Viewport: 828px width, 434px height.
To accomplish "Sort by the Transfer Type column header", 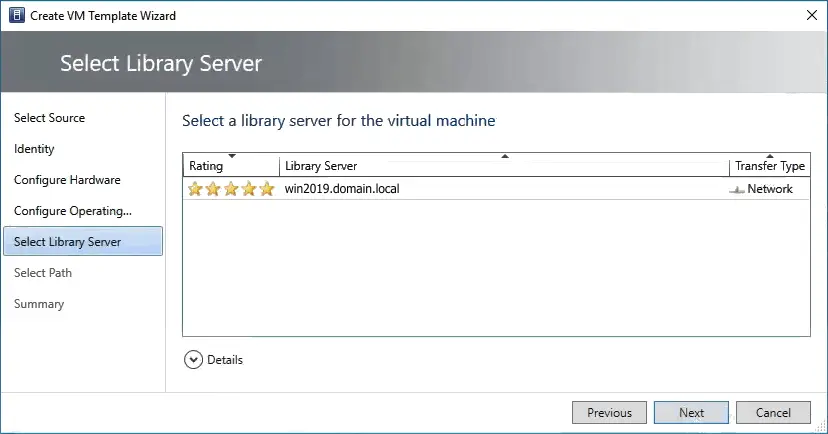I will point(769,165).
